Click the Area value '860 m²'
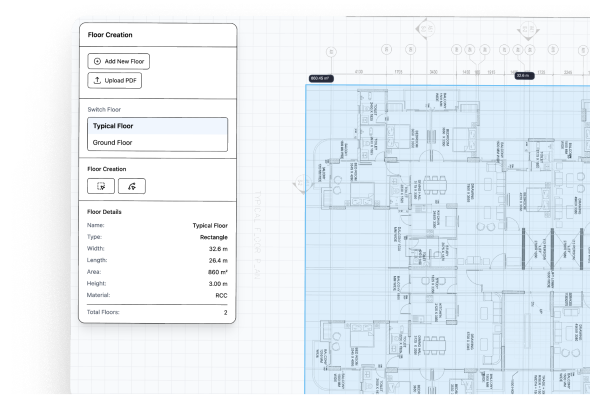Viewport: 590px width, 395px height. pyautogui.click(x=218, y=272)
